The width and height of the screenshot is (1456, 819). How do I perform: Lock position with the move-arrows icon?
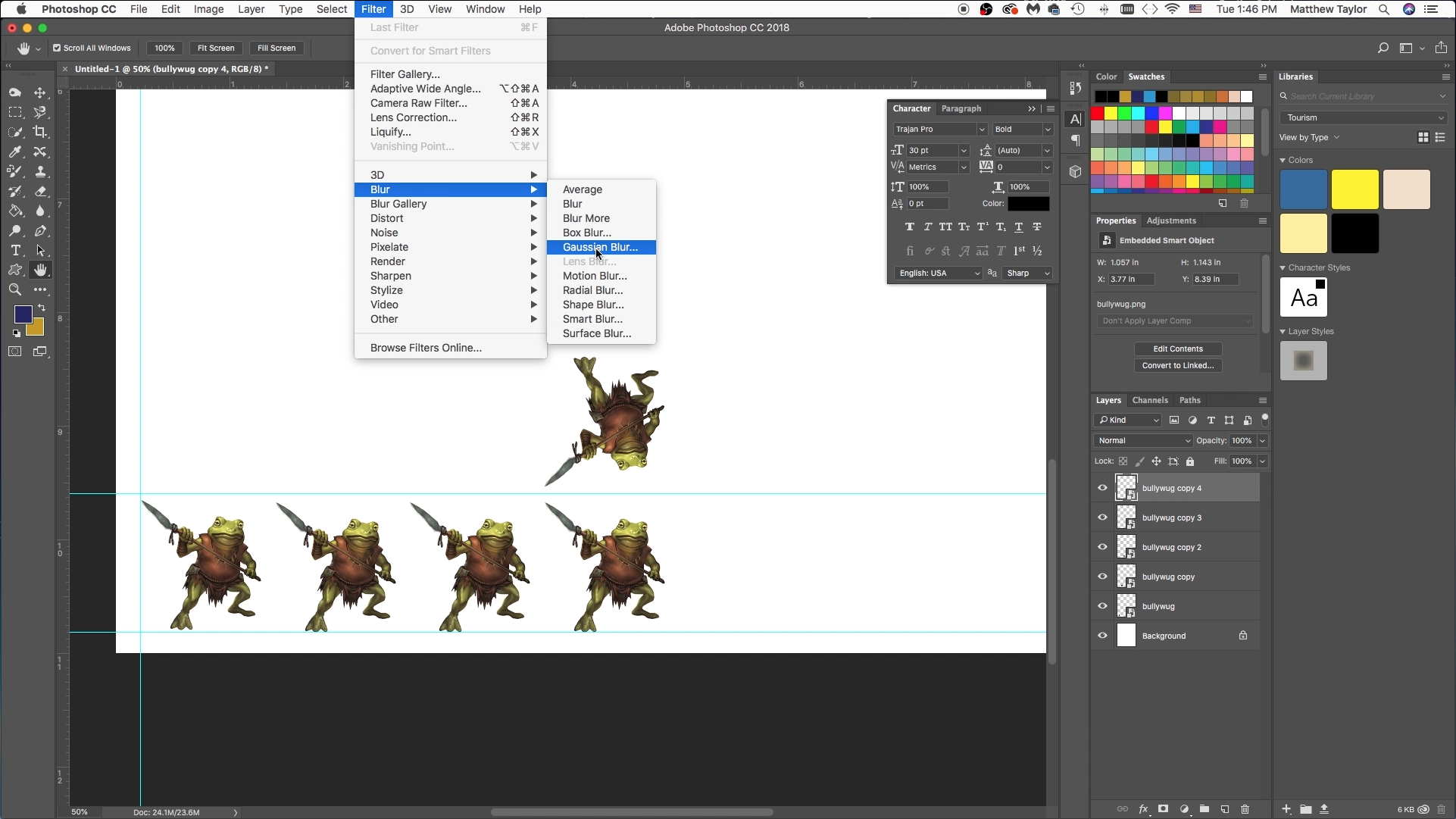click(1156, 461)
